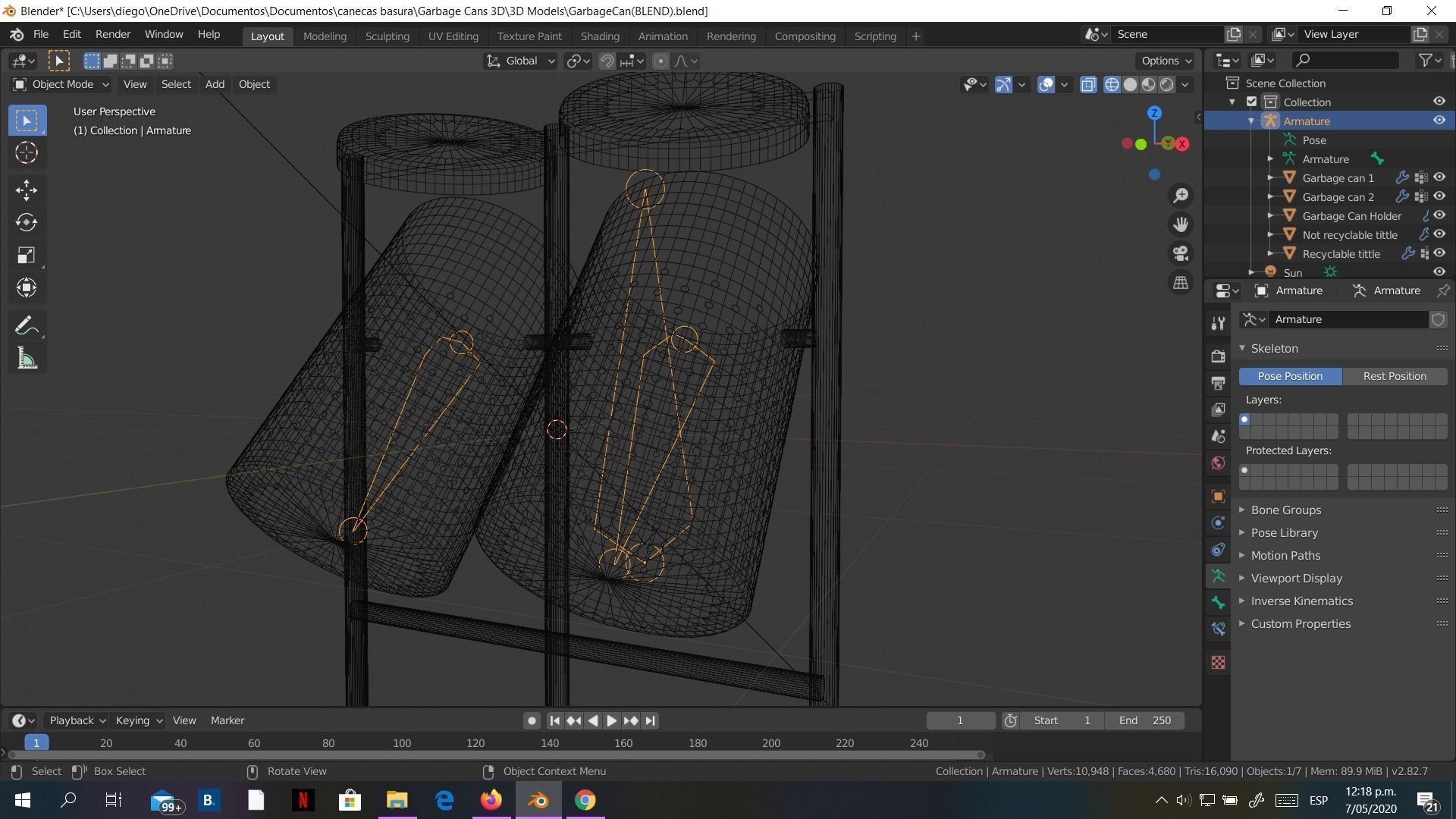Viewport: 1456px width, 819px height.
Task: Click the End frame field
Action: 1145,720
